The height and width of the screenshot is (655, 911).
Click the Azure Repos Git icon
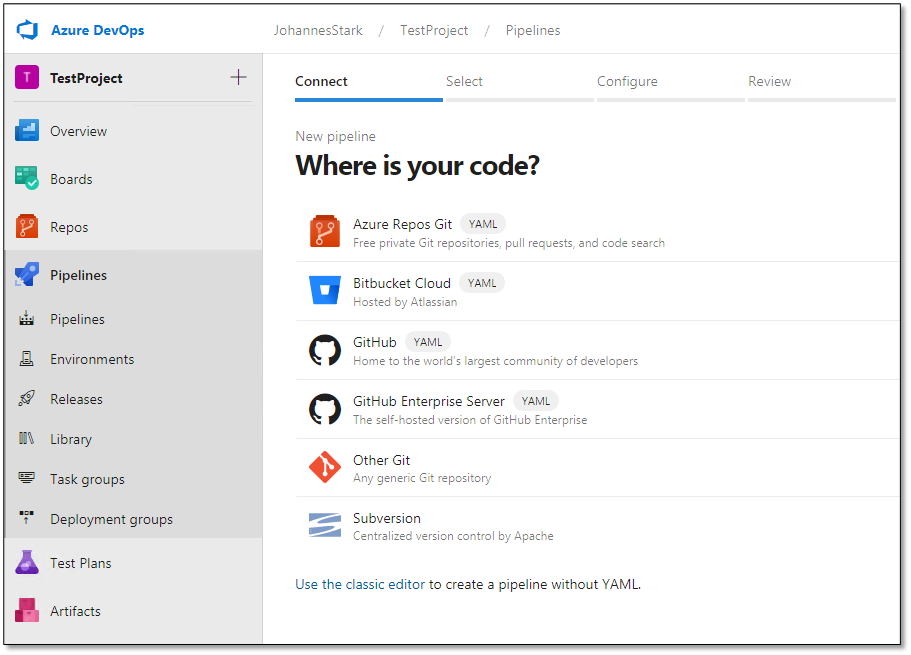(x=325, y=231)
